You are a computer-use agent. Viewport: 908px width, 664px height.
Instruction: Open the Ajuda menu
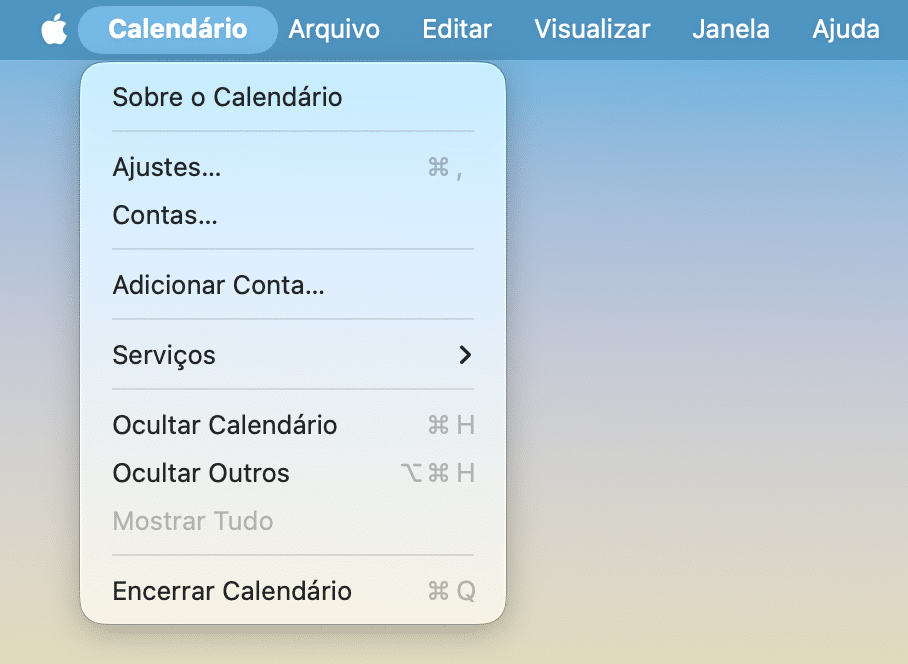point(845,29)
